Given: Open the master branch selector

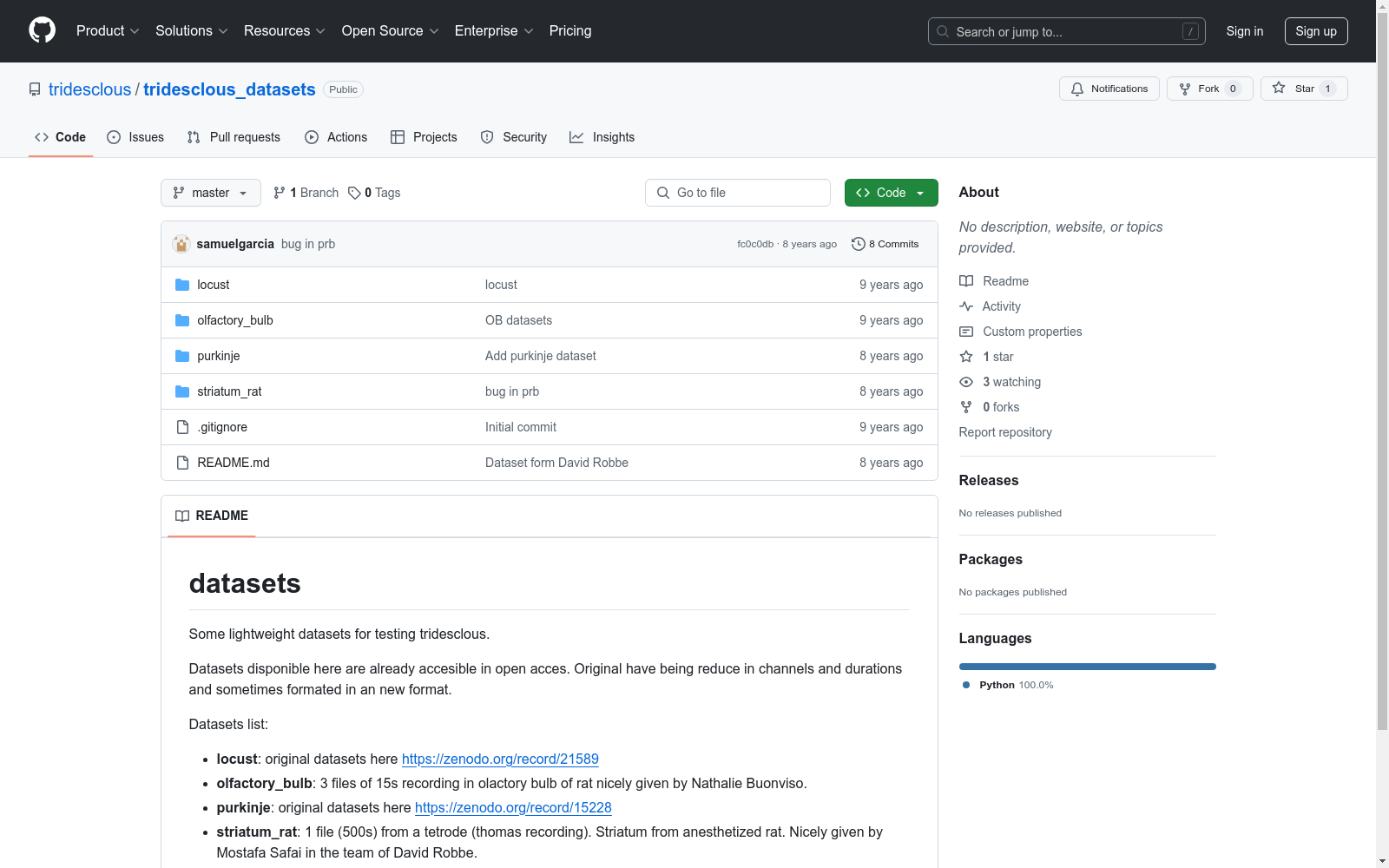Looking at the screenshot, I should tap(211, 193).
